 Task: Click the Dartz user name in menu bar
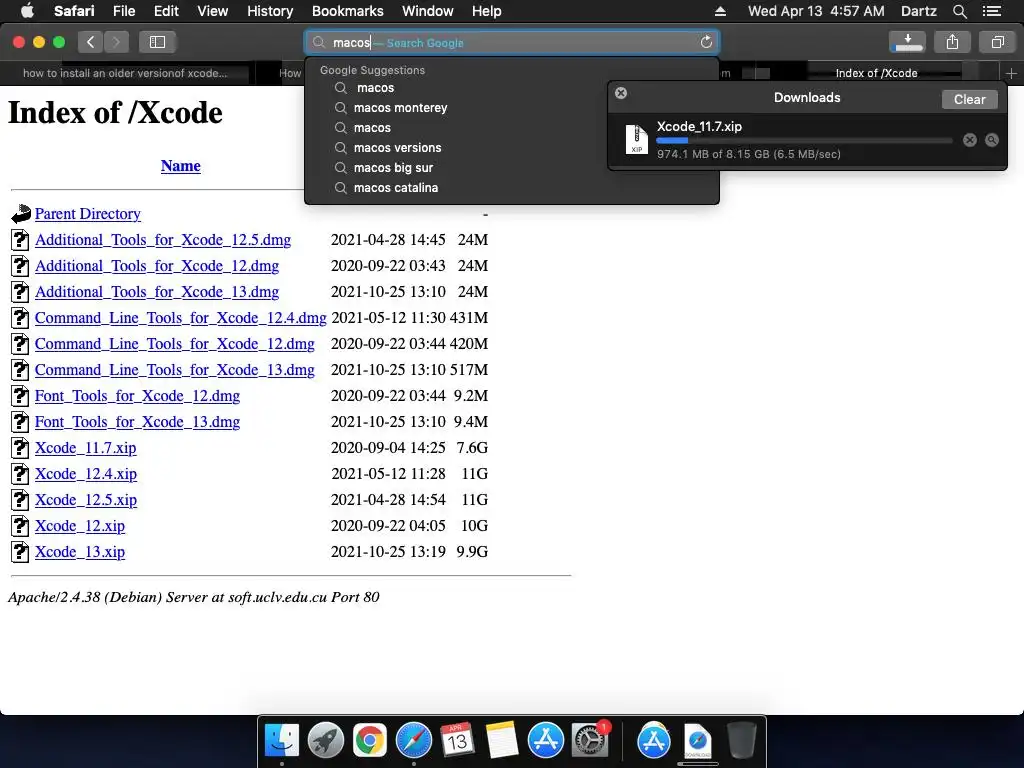coord(918,11)
